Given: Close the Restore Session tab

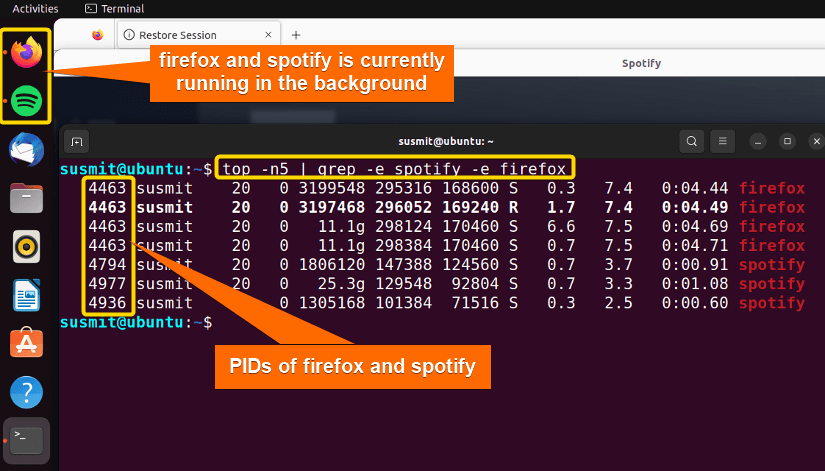Looking at the screenshot, I should coord(268,35).
